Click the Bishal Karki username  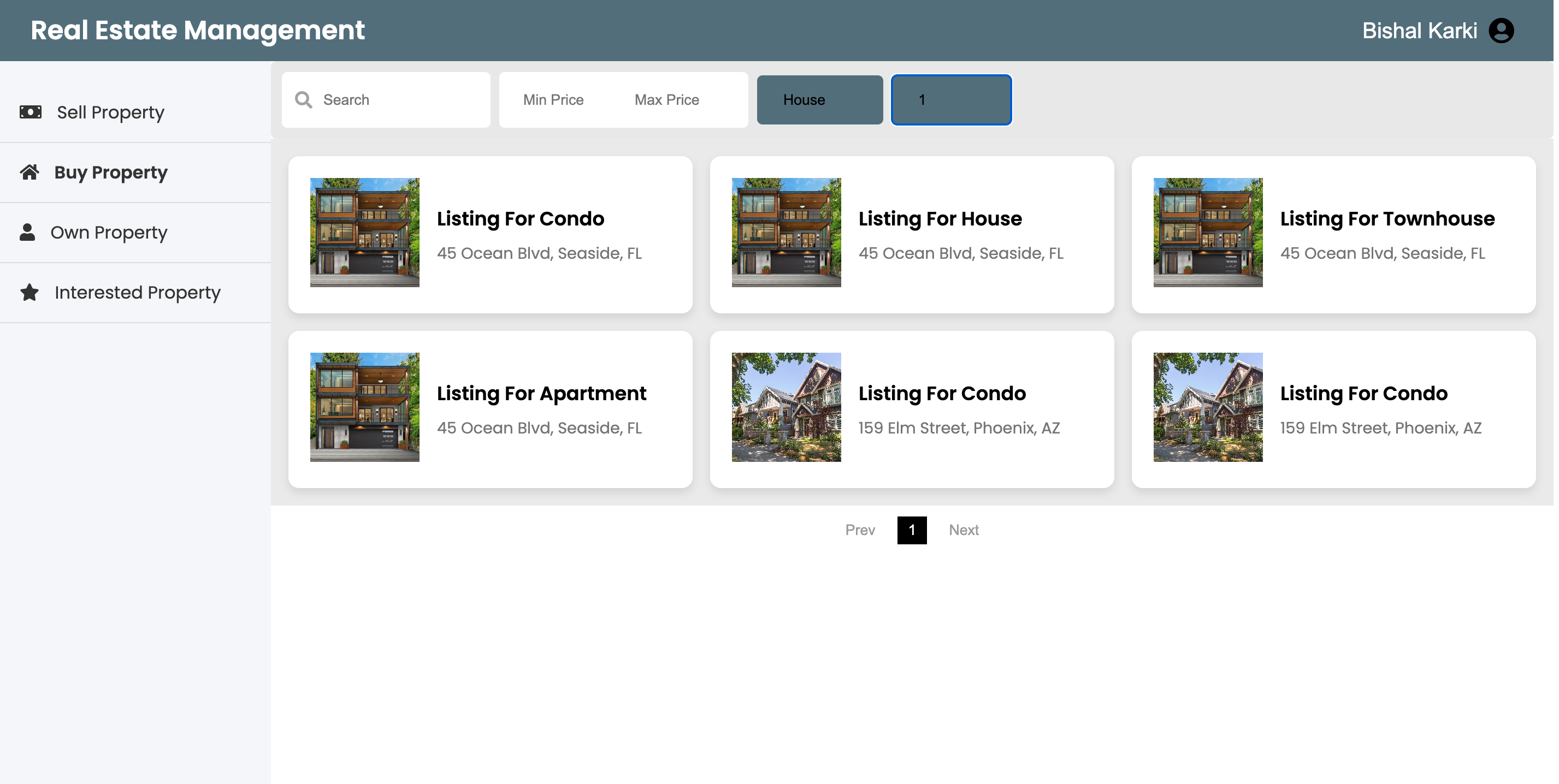click(x=1419, y=30)
